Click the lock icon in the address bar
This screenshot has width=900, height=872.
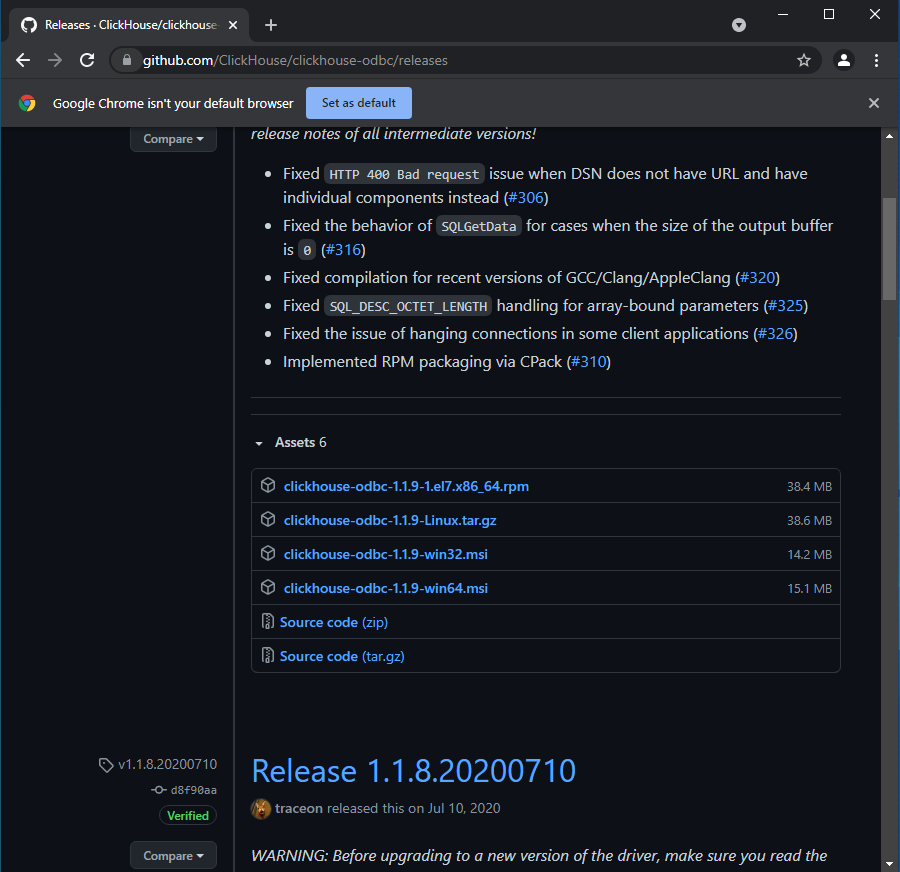(x=126, y=60)
